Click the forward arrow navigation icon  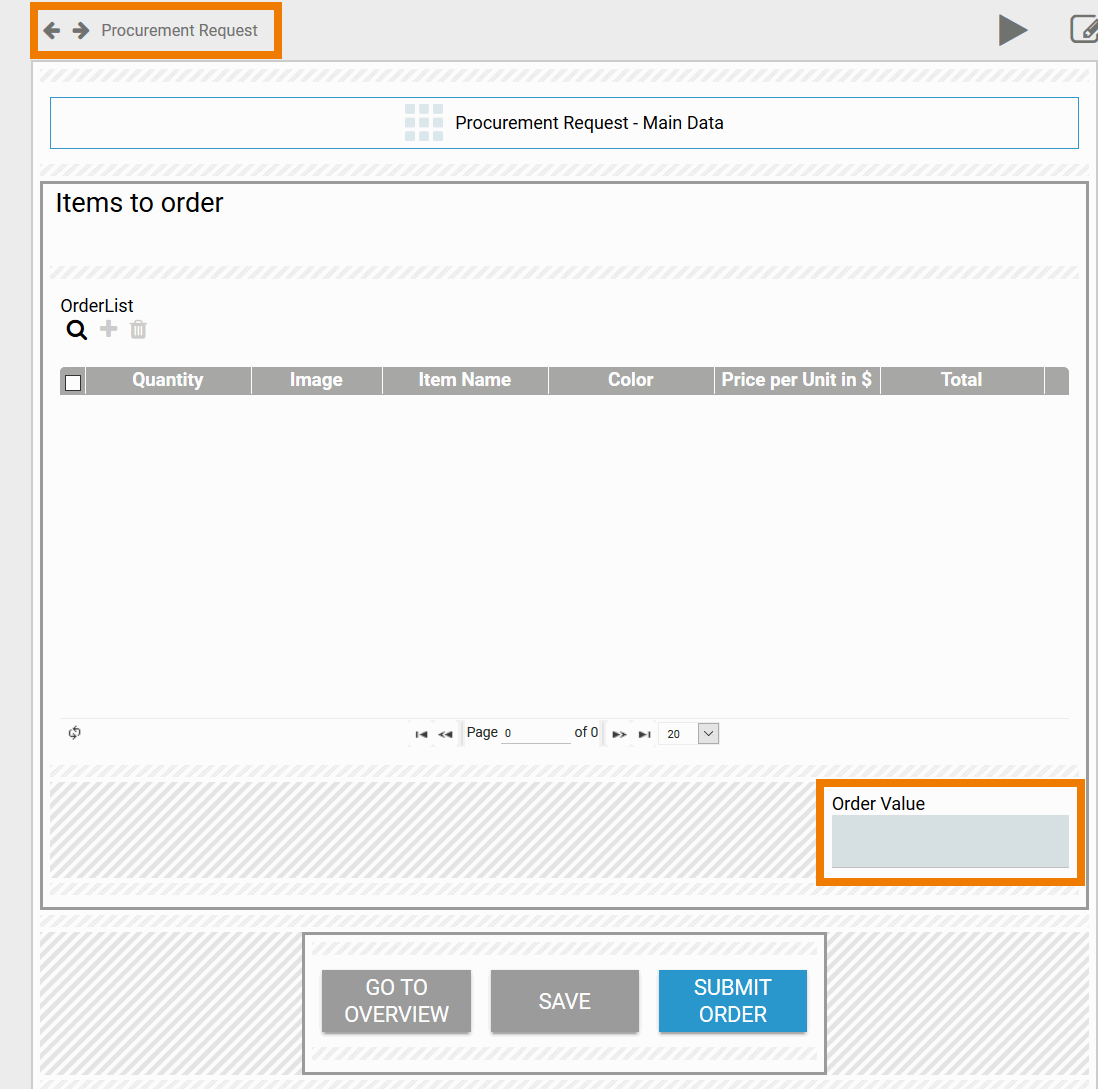pos(81,31)
